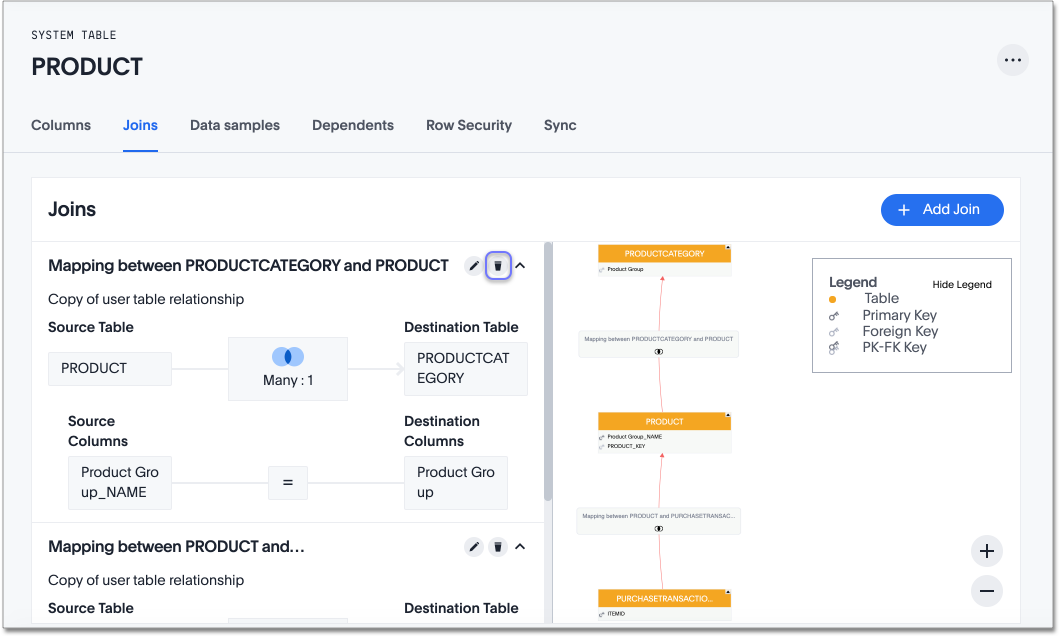Collapse the PRODUCT table node in diagram
This screenshot has height=637, width=1060.
pos(728,415)
